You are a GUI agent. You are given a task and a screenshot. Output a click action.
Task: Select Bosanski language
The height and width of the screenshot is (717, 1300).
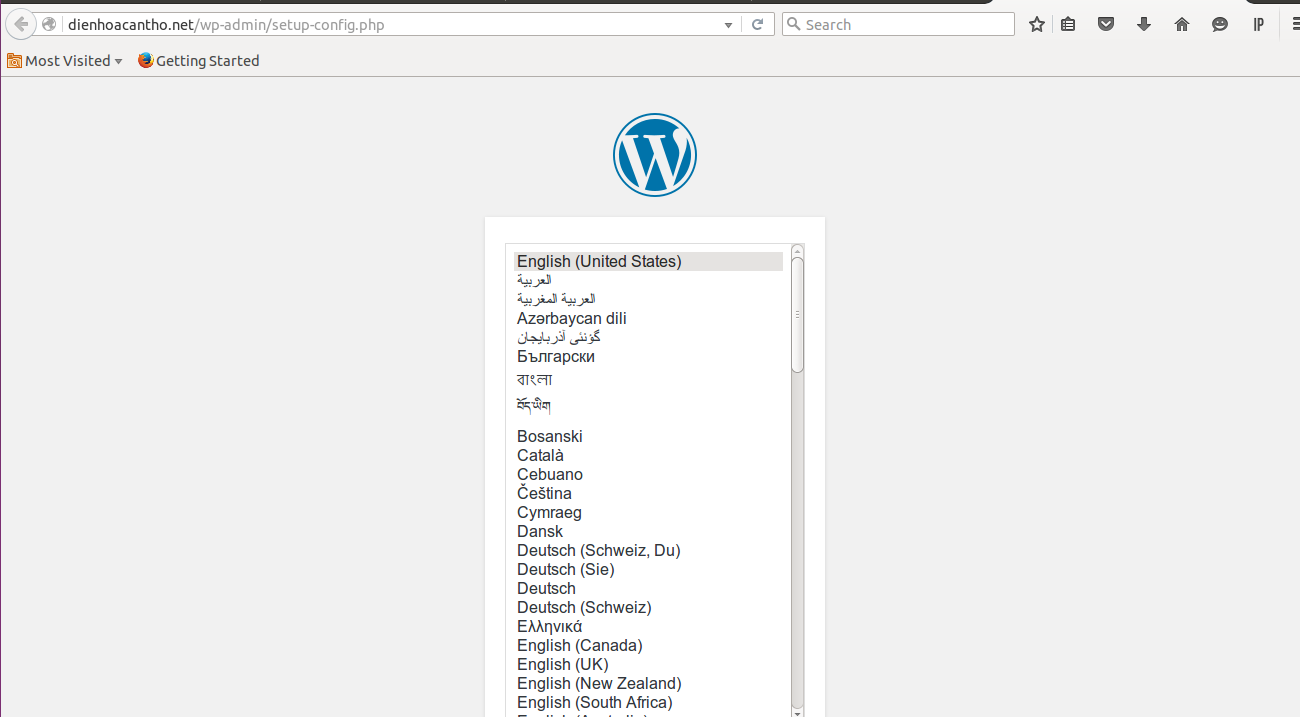point(648,437)
